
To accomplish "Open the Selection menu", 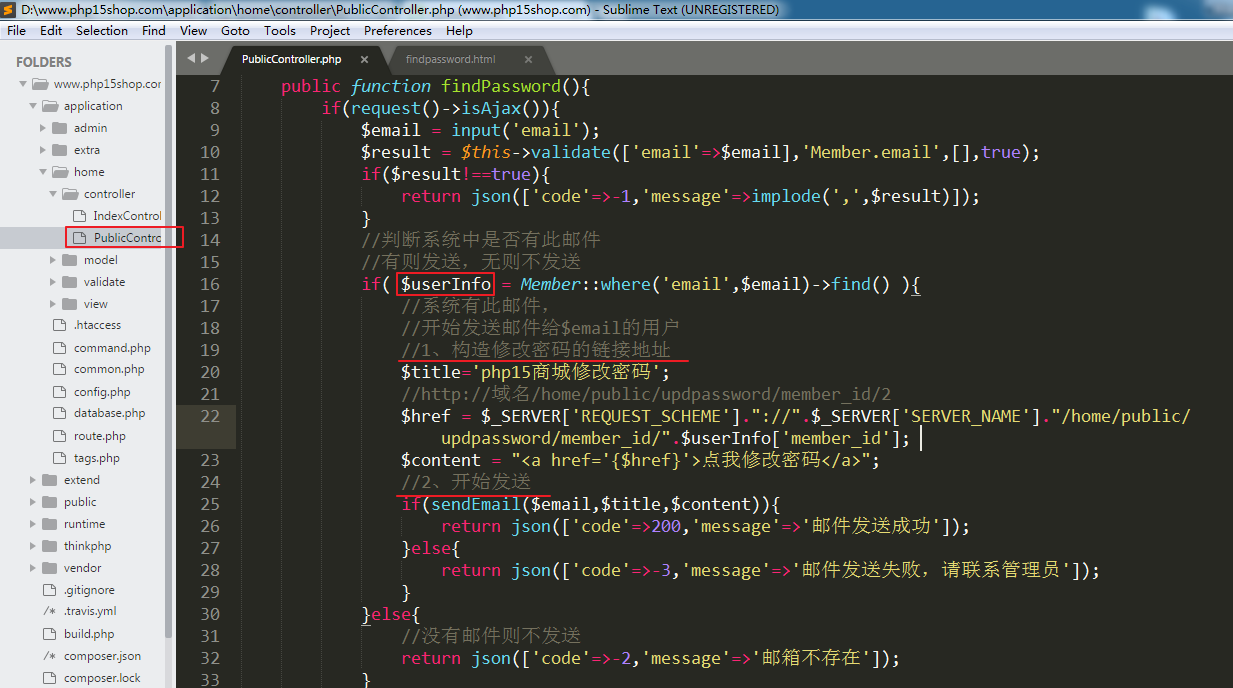I will tap(102, 31).
